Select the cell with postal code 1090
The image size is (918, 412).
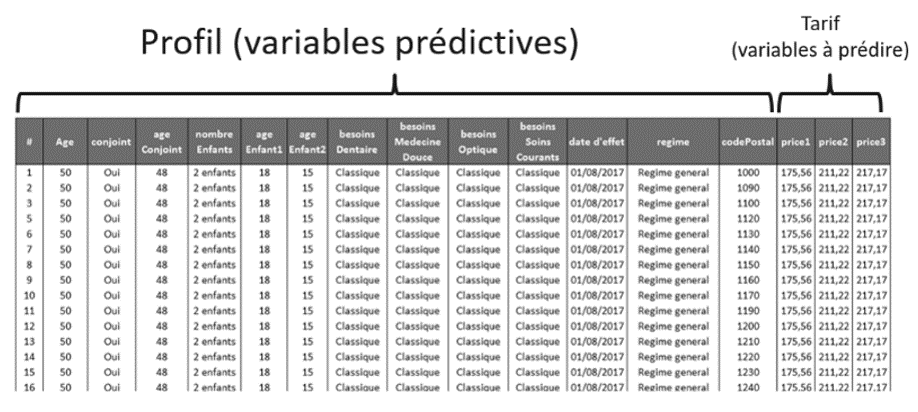[748, 187]
